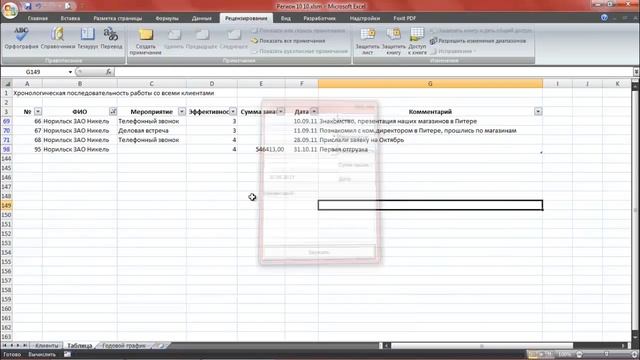Open the ФИО column filter dropdown
Image resolution: width=640 pixels, height=360 pixels.
point(113,111)
